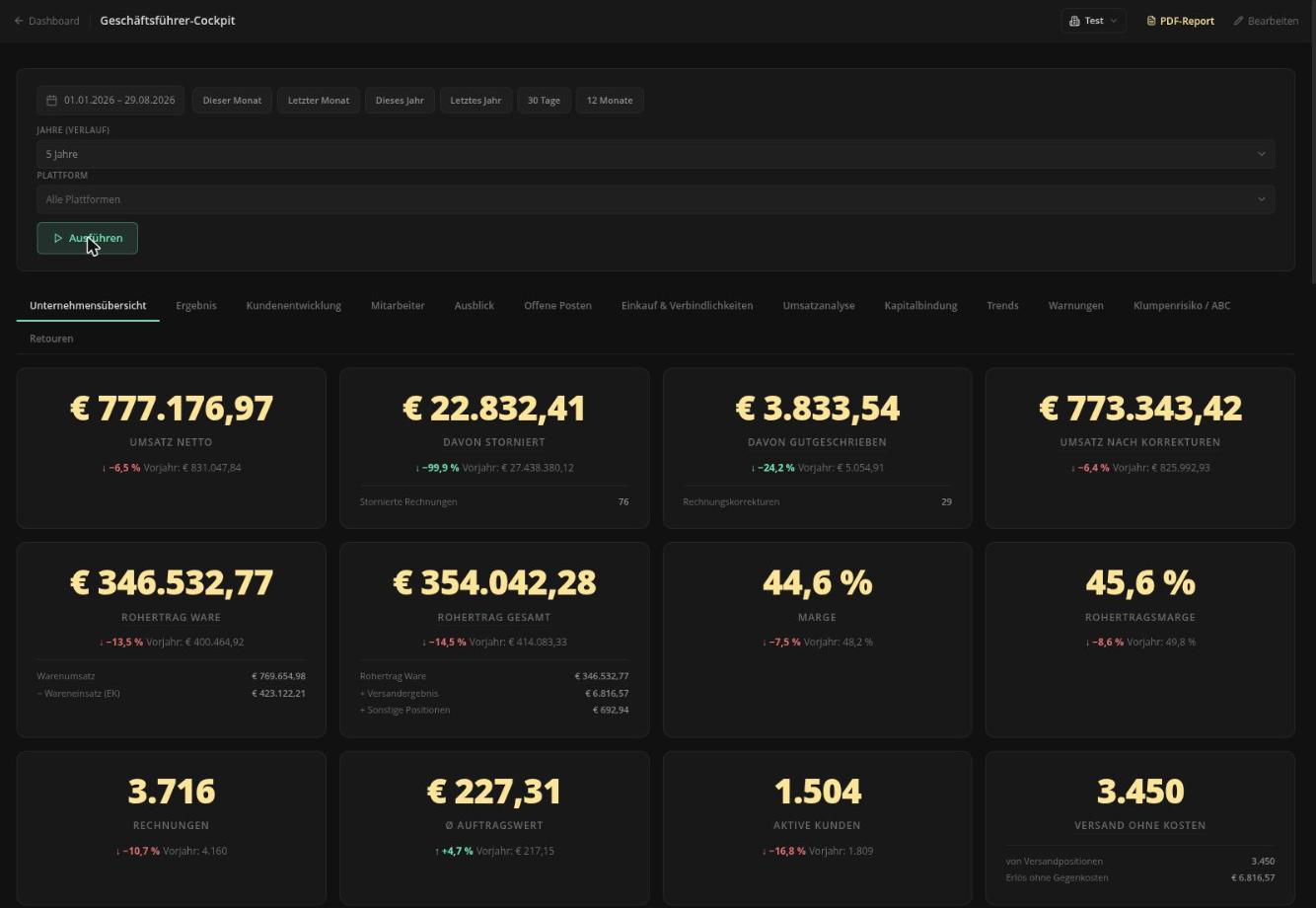Viewport: 1316px width, 908px height.
Task: Open the Umsatzanalyse tab
Action: 819,306
